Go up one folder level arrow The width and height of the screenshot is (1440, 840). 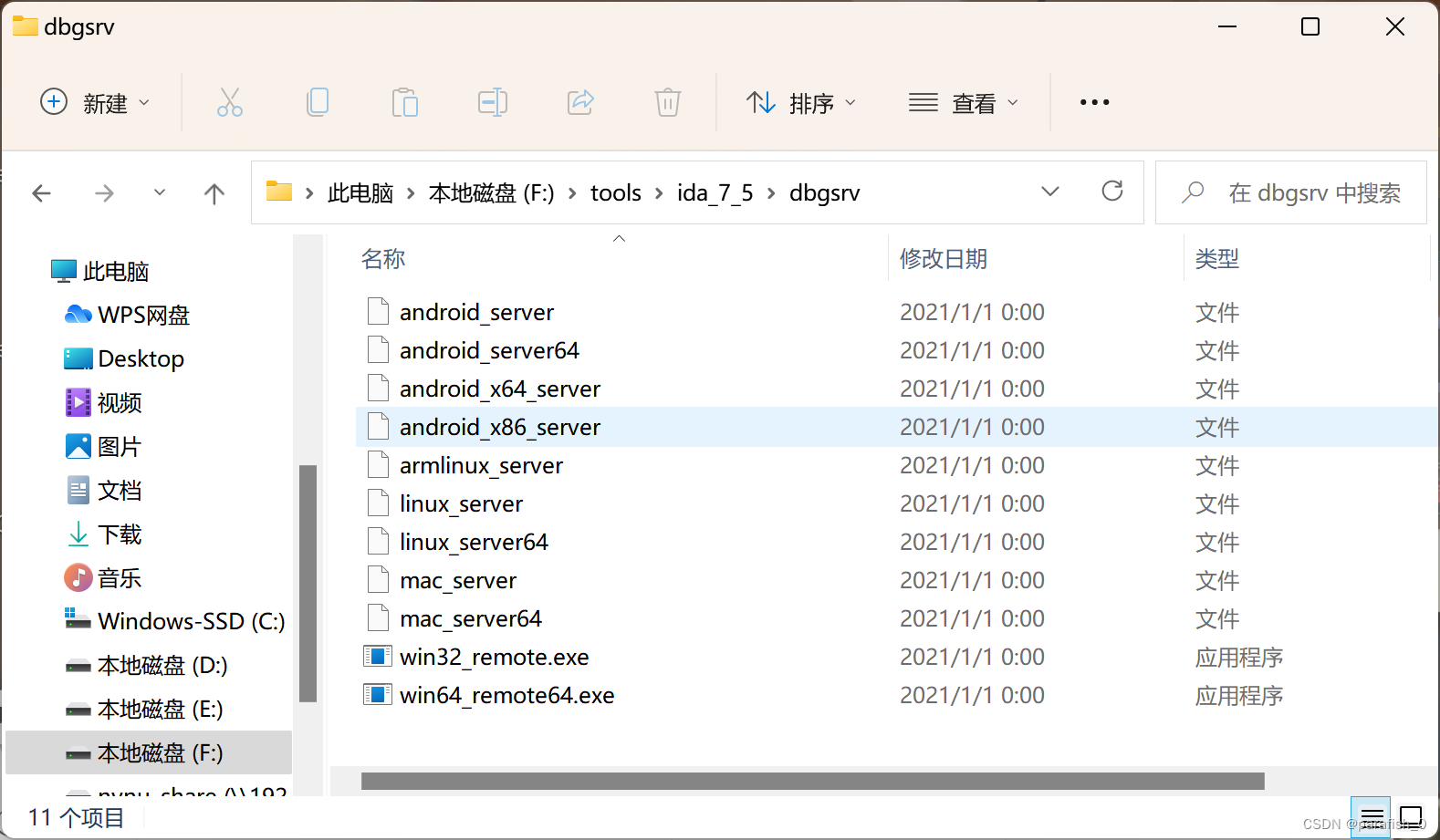coord(214,193)
